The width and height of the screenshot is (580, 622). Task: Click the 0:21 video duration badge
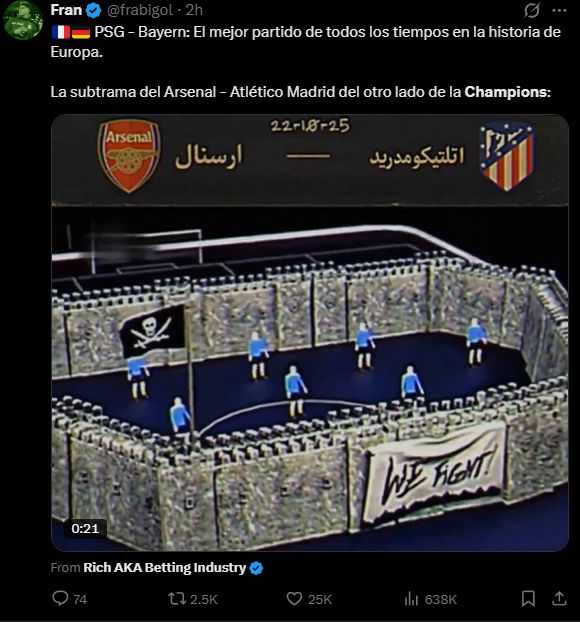pyautogui.click(x=85, y=528)
